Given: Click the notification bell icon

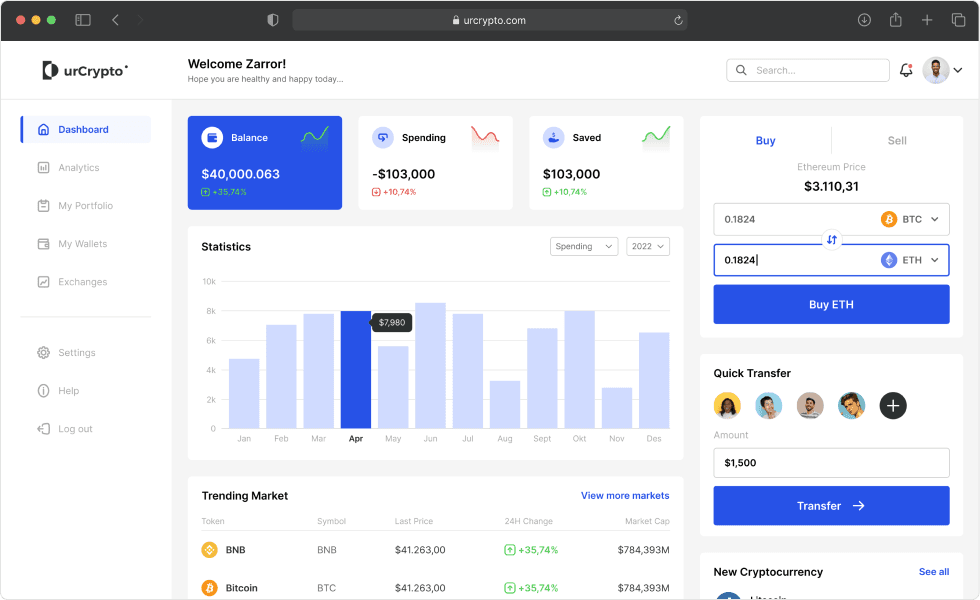Looking at the screenshot, I should click(906, 70).
